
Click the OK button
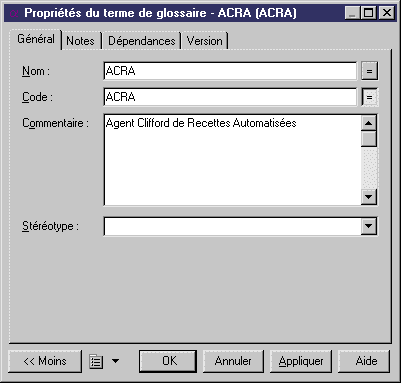[168, 361]
